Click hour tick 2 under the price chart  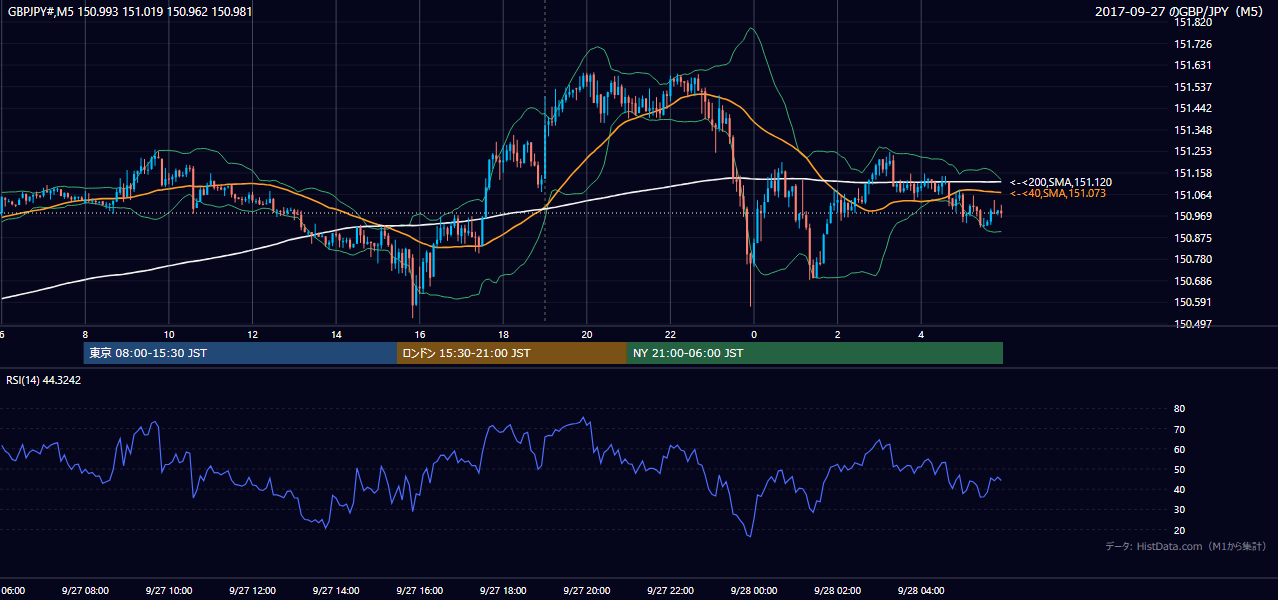837,335
